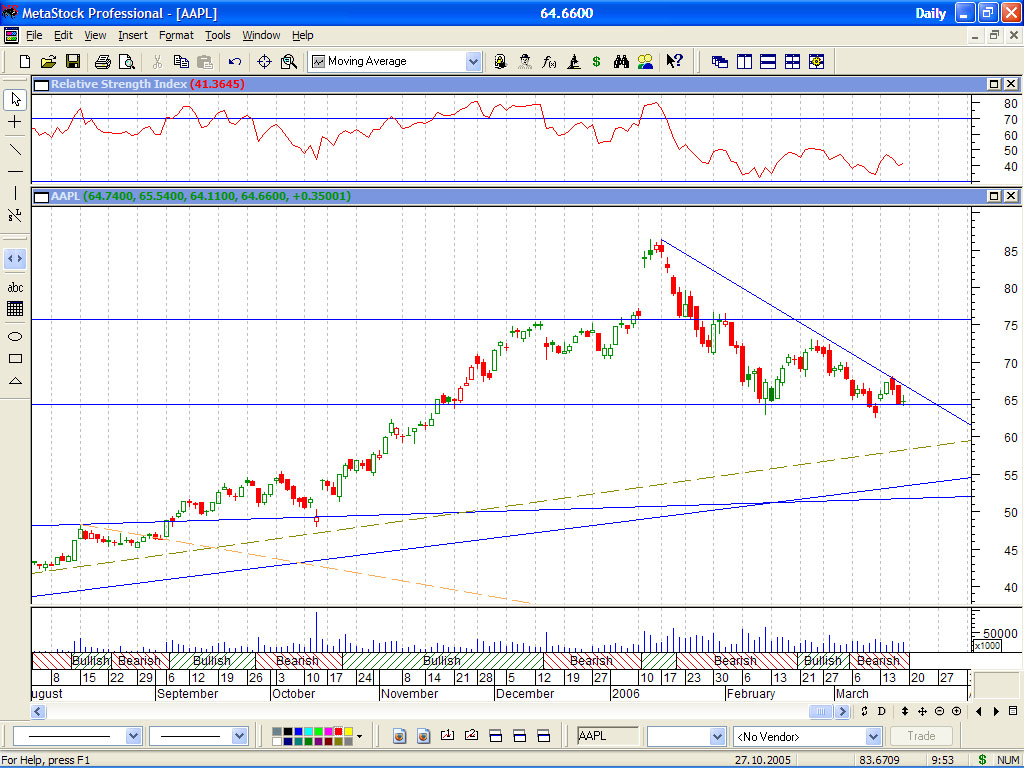Click the grid table tool icon
This screenshot has width=1024, height=768.
pyautogui.click(x=16, y=309)
